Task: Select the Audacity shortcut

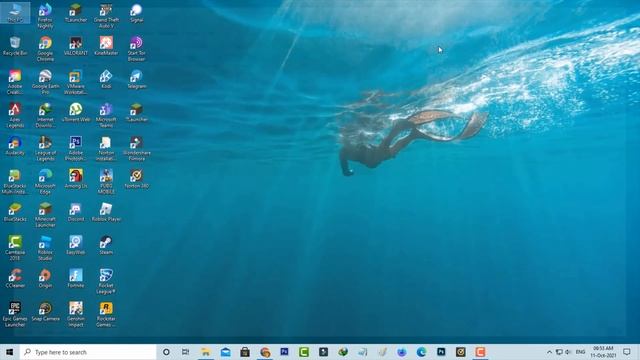Action: [15, 146]
